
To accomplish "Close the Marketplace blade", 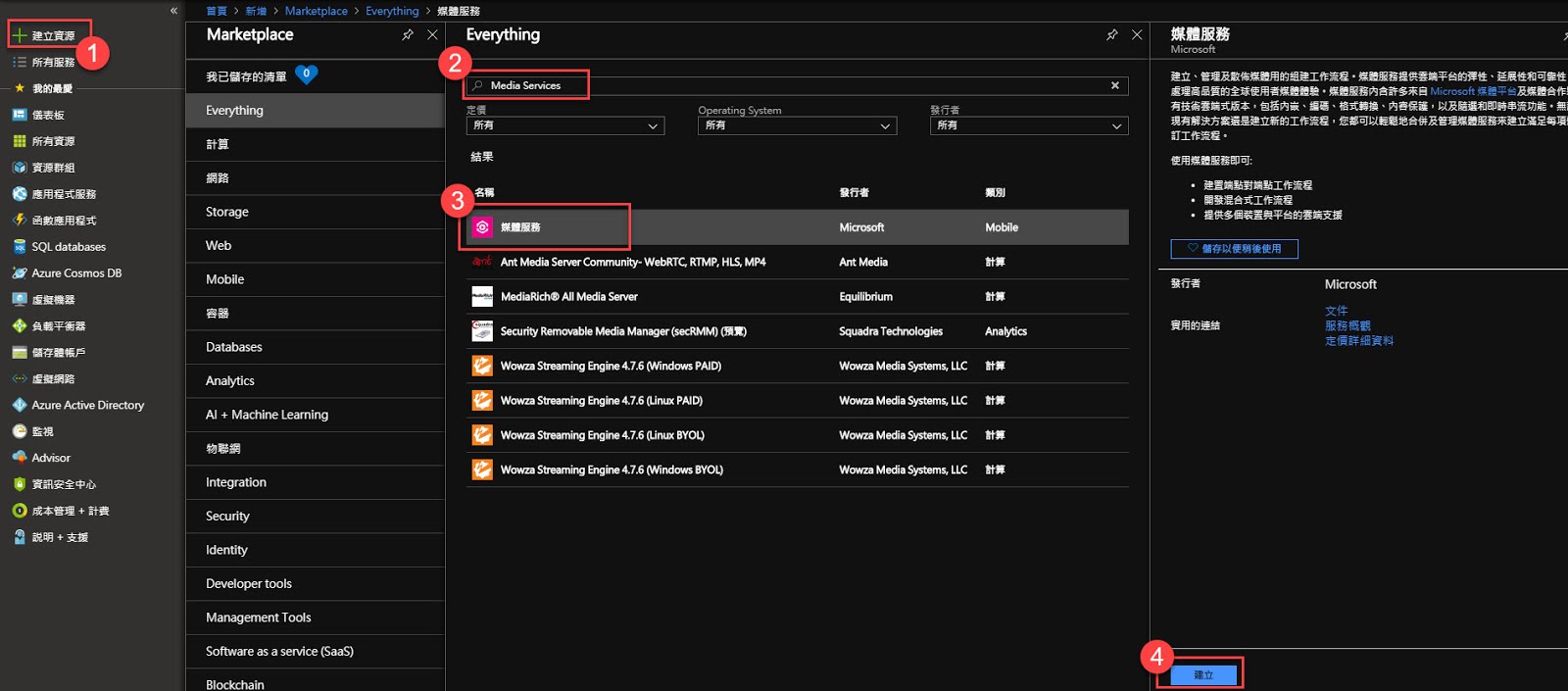I will 432,34.
